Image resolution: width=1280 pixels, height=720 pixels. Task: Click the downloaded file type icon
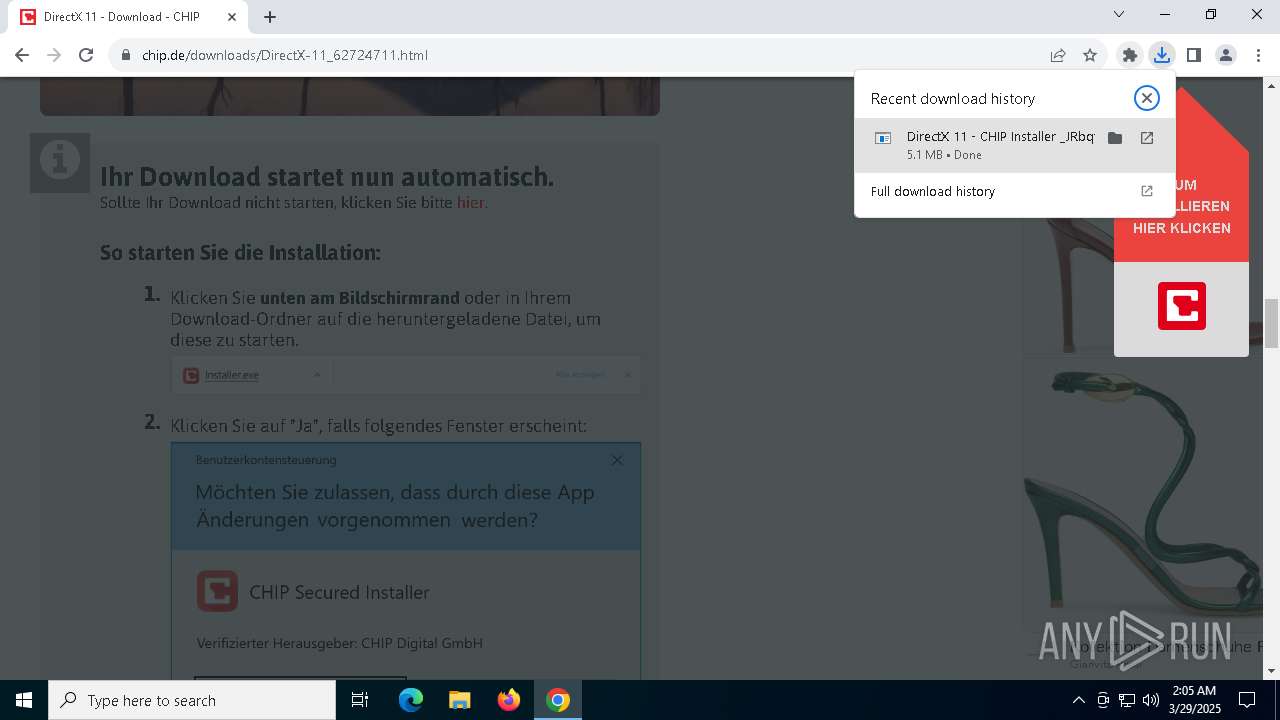pos(883,138)
